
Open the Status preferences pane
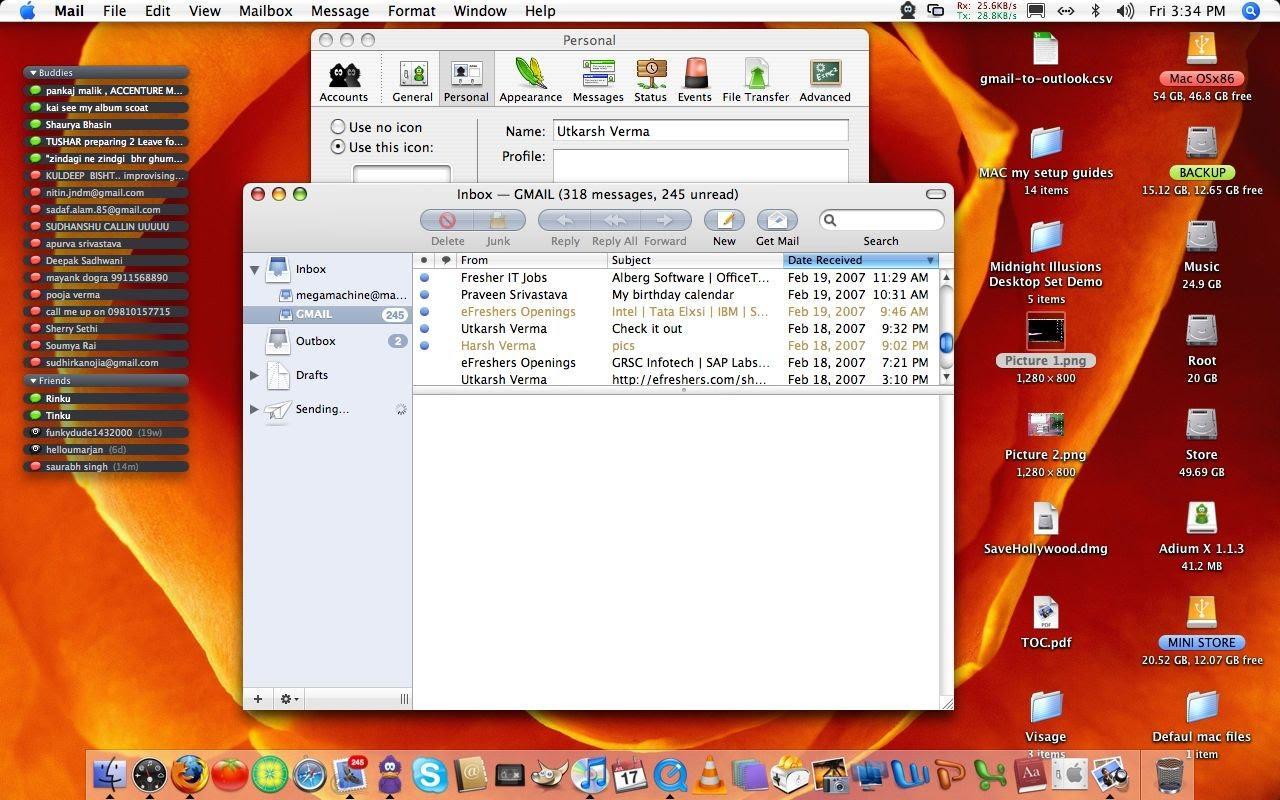point(650,80)
